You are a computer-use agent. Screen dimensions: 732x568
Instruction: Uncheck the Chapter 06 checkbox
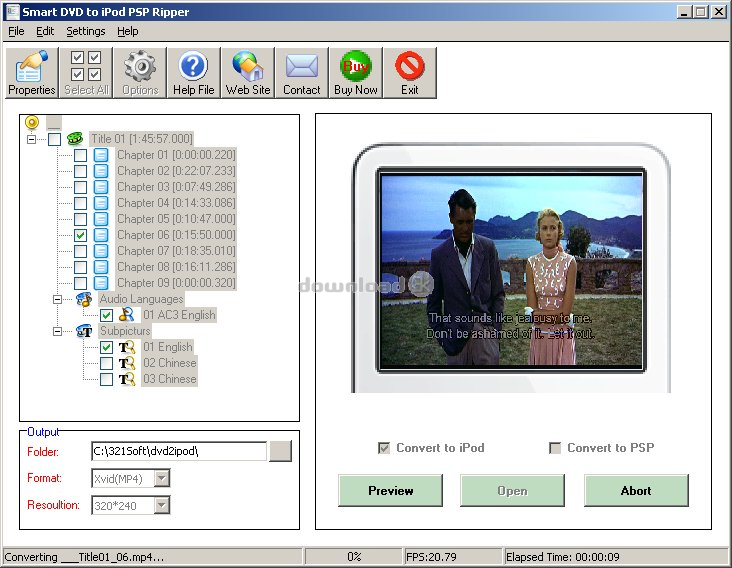coord(80,235)
